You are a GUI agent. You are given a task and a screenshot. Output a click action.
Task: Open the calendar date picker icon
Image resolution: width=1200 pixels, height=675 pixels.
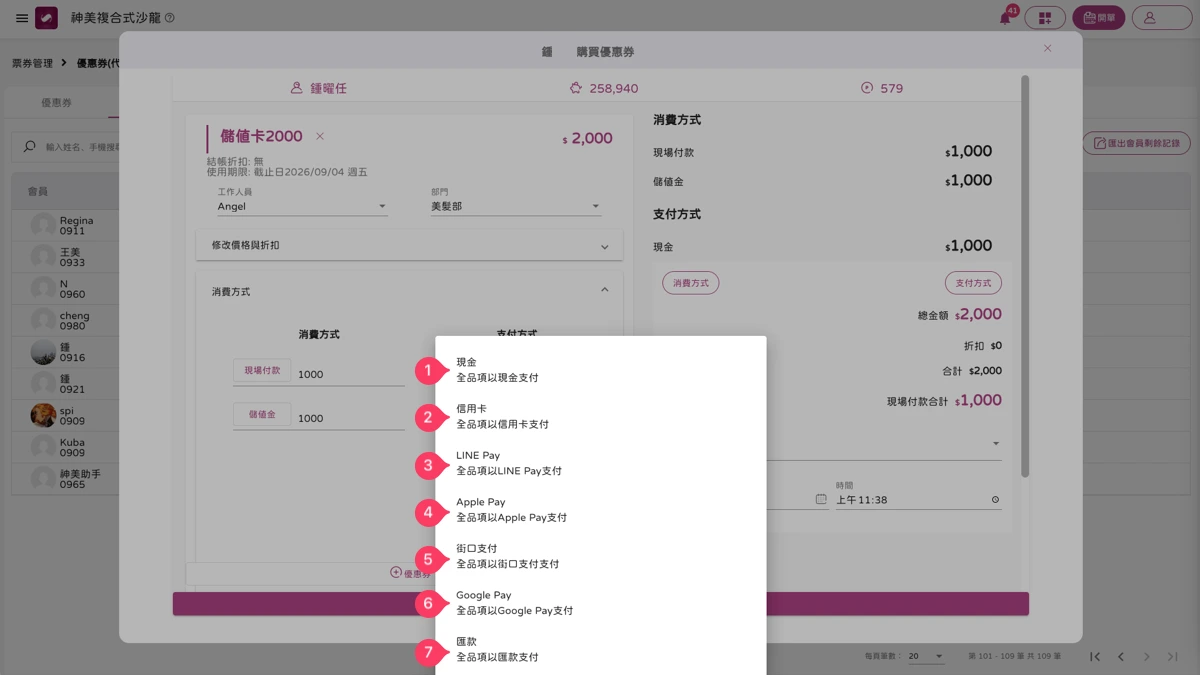(821, 499)
